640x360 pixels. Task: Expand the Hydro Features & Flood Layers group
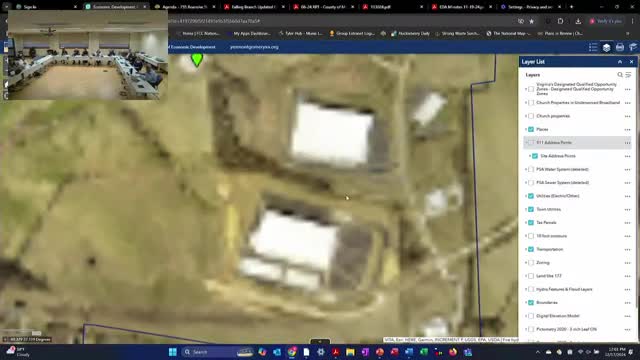[x=526, y=289]
